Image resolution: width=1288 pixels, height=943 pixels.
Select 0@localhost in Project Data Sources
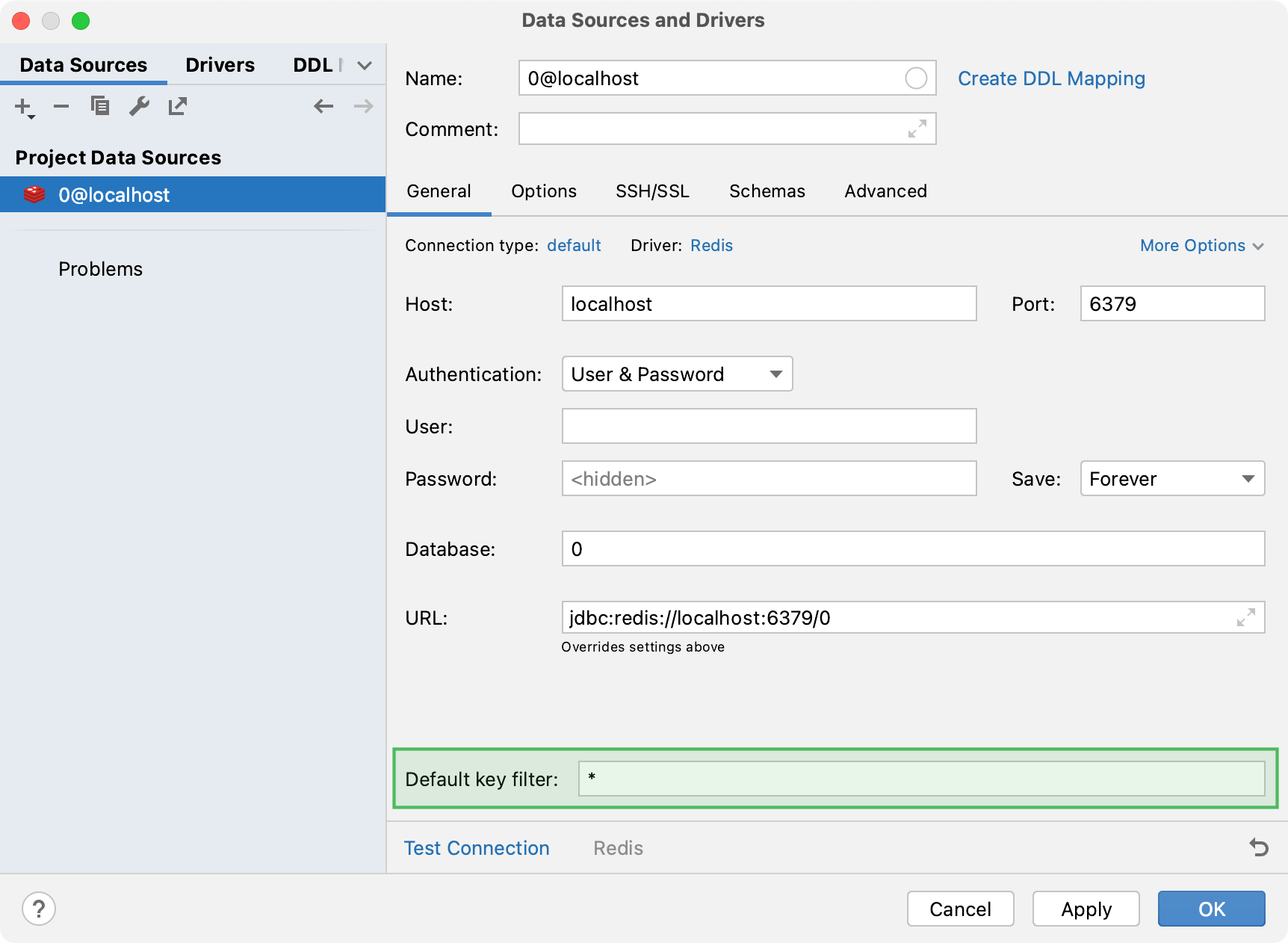click(x=114, y=195)
